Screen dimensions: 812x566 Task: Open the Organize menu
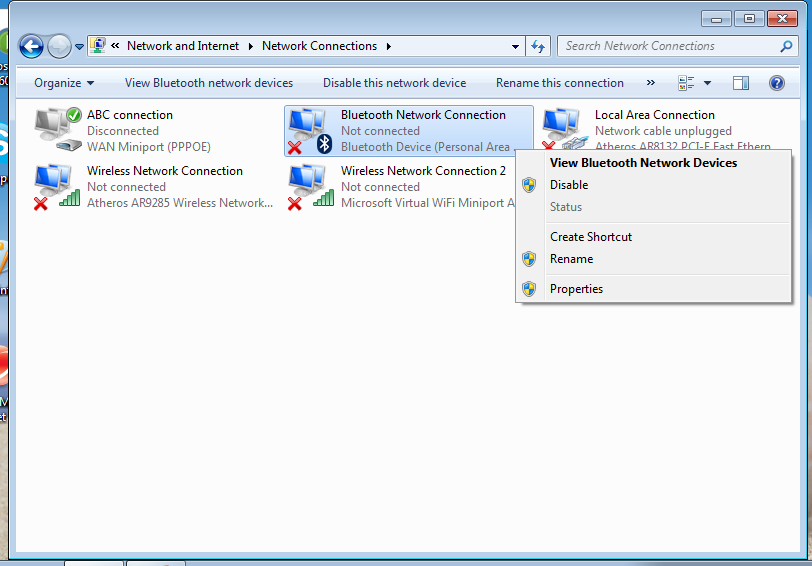[64, 83]
